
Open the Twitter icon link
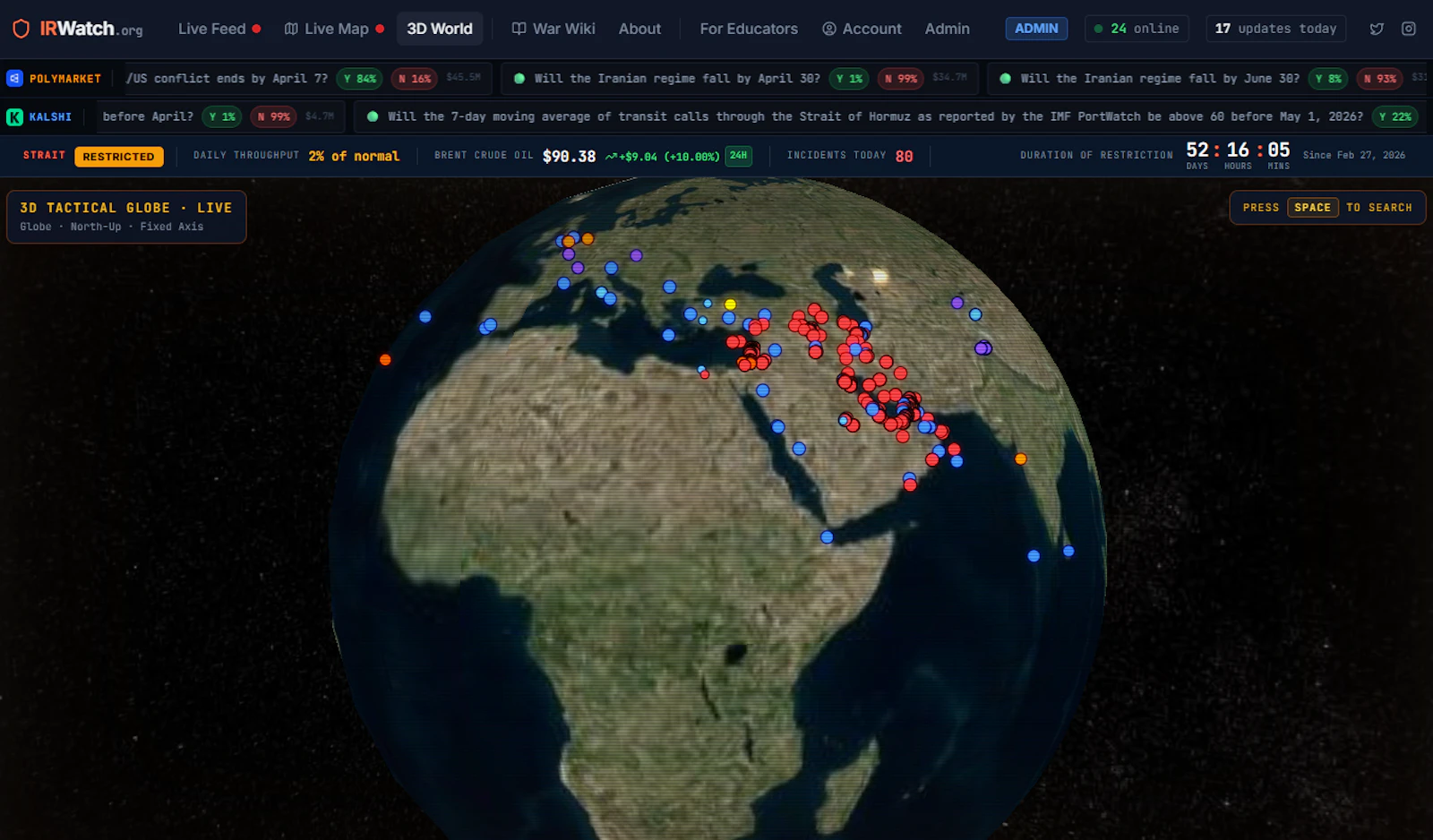pos(1377,29)
